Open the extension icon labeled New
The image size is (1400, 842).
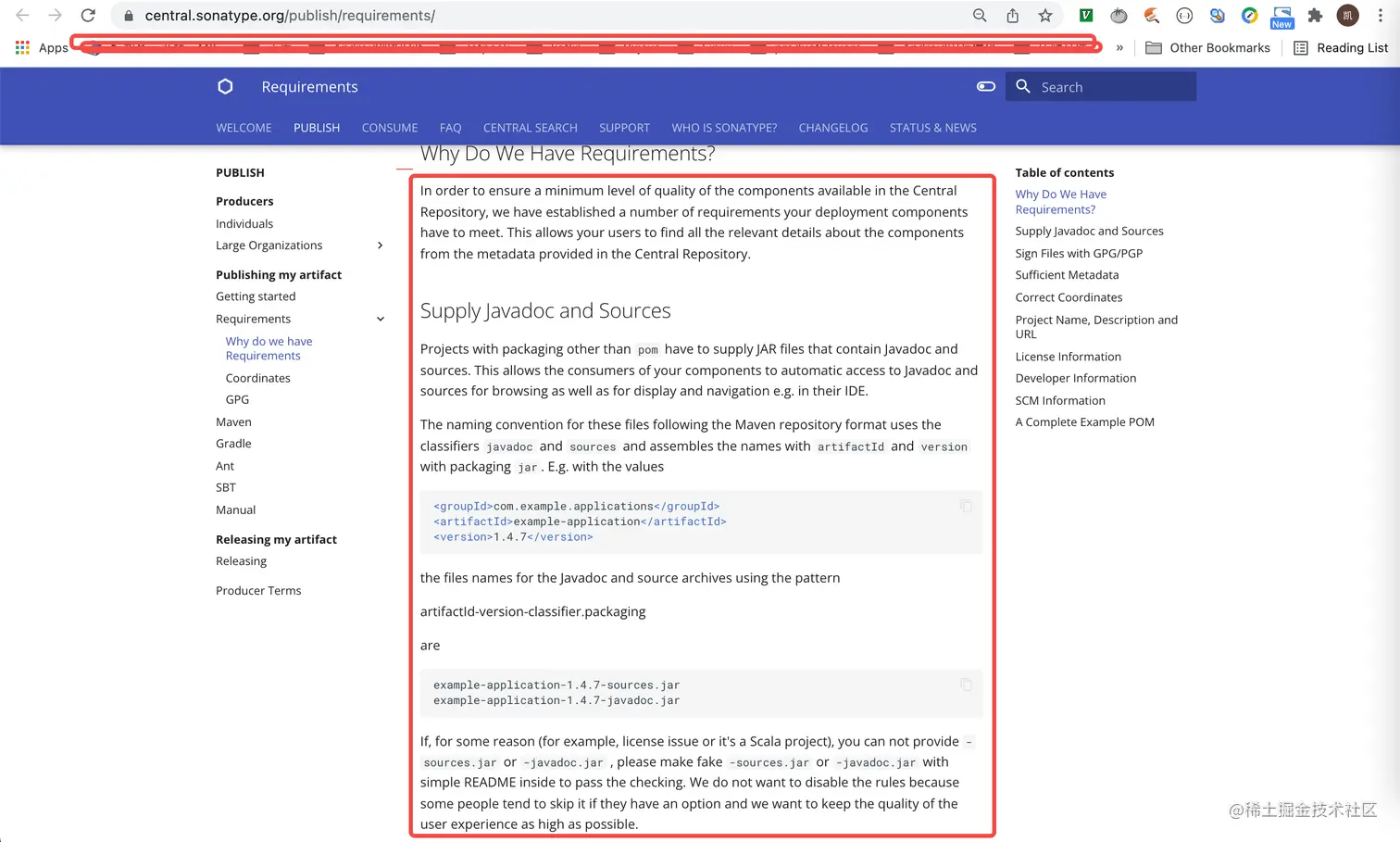[x=1282, y=17]
